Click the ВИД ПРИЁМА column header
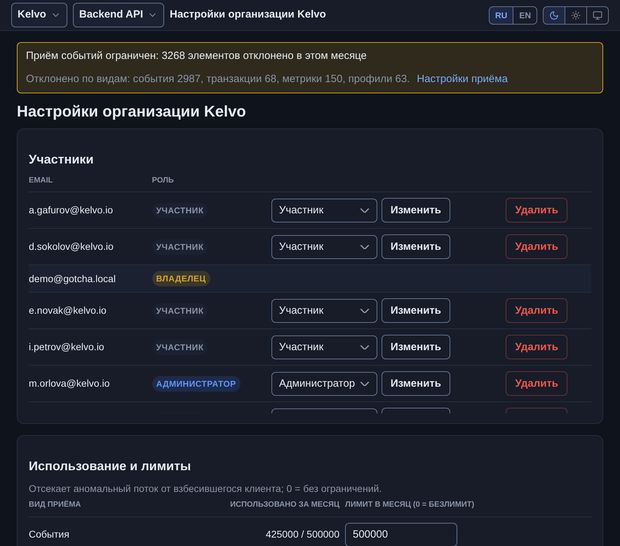This screenshot has width=620, height=546. (x=55, y=504)
